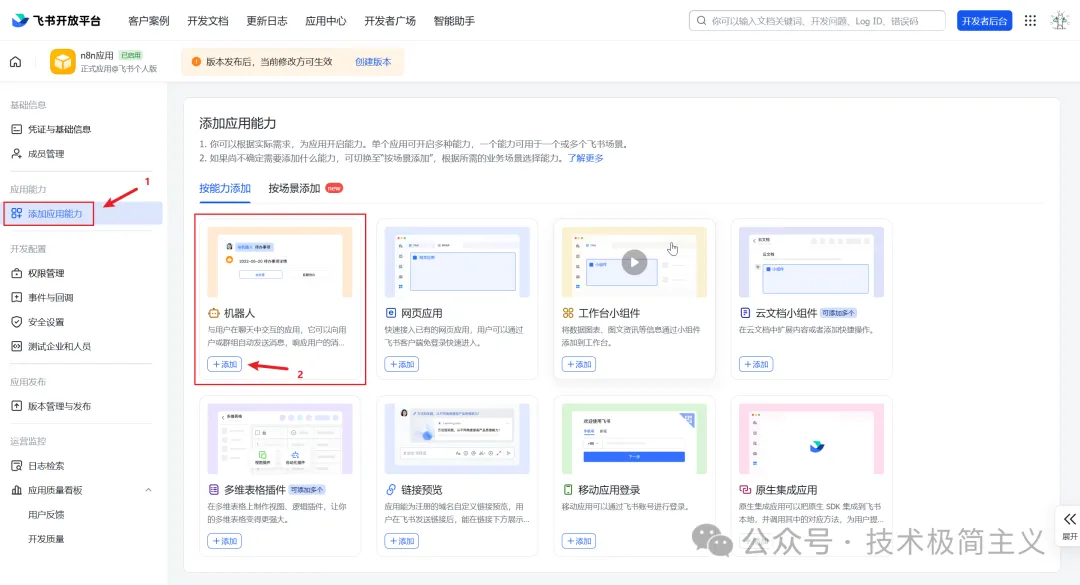Image resolution: width=1080 pixels, height=585 pixels.
Task: Open 应用中心 in the top menu
Action: click(x=325, y=19)
